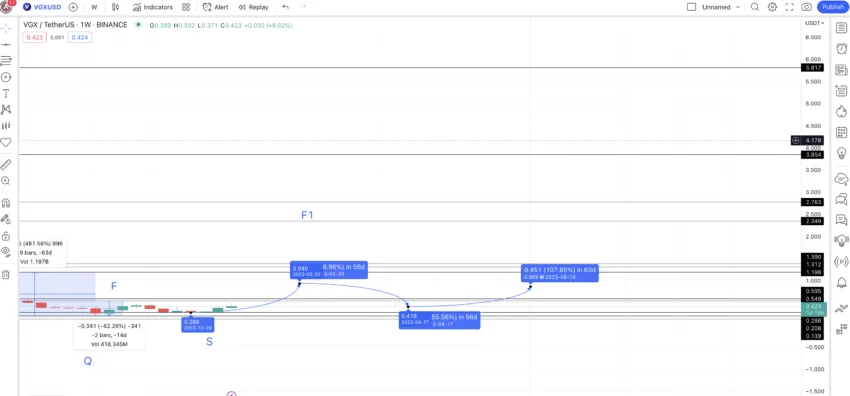Click the S text label on chart
The height and width of the screenshot is (396, 850).
tap(209, 342)
